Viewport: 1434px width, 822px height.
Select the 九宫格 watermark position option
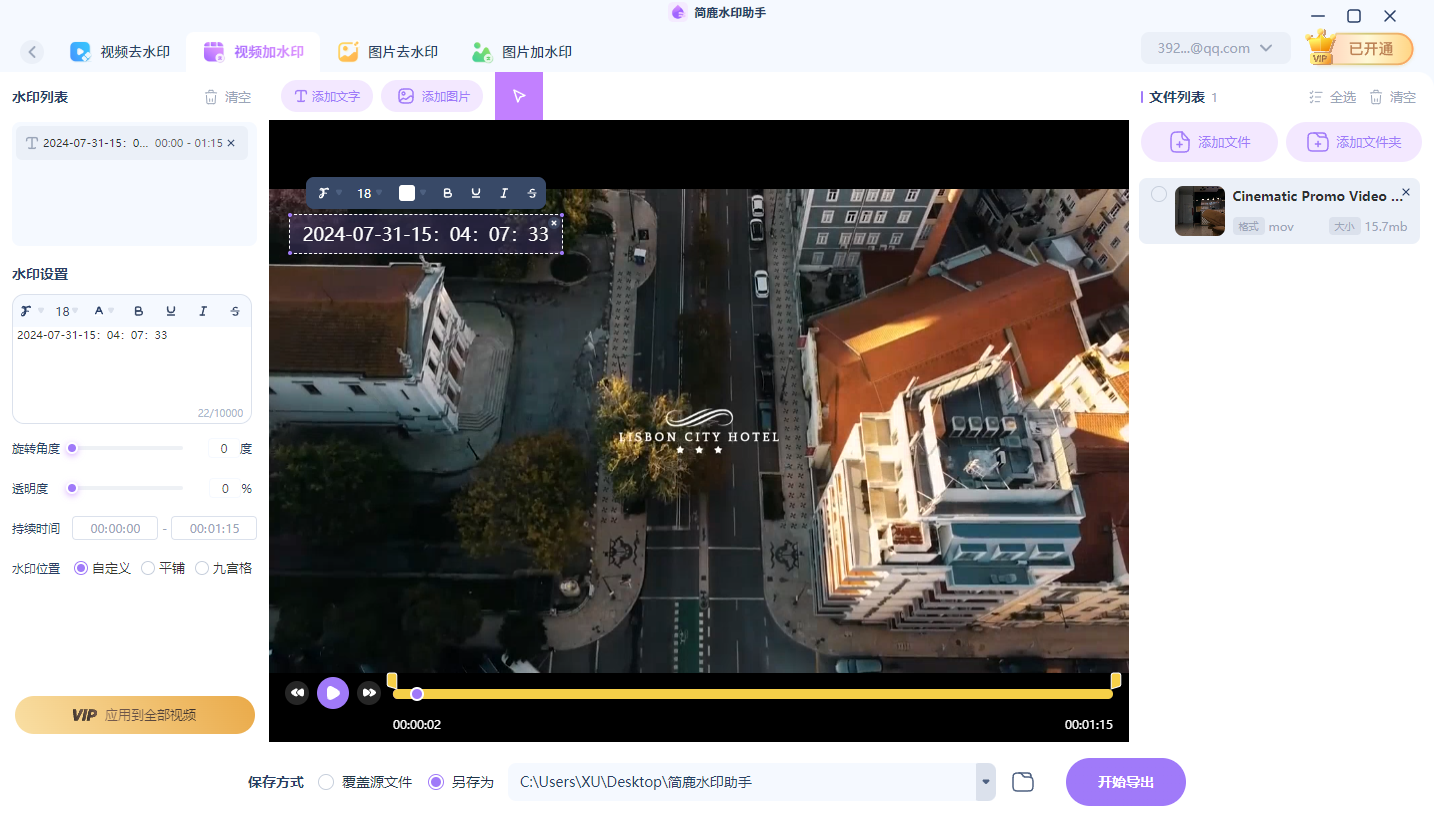click(x=202, y=568)
